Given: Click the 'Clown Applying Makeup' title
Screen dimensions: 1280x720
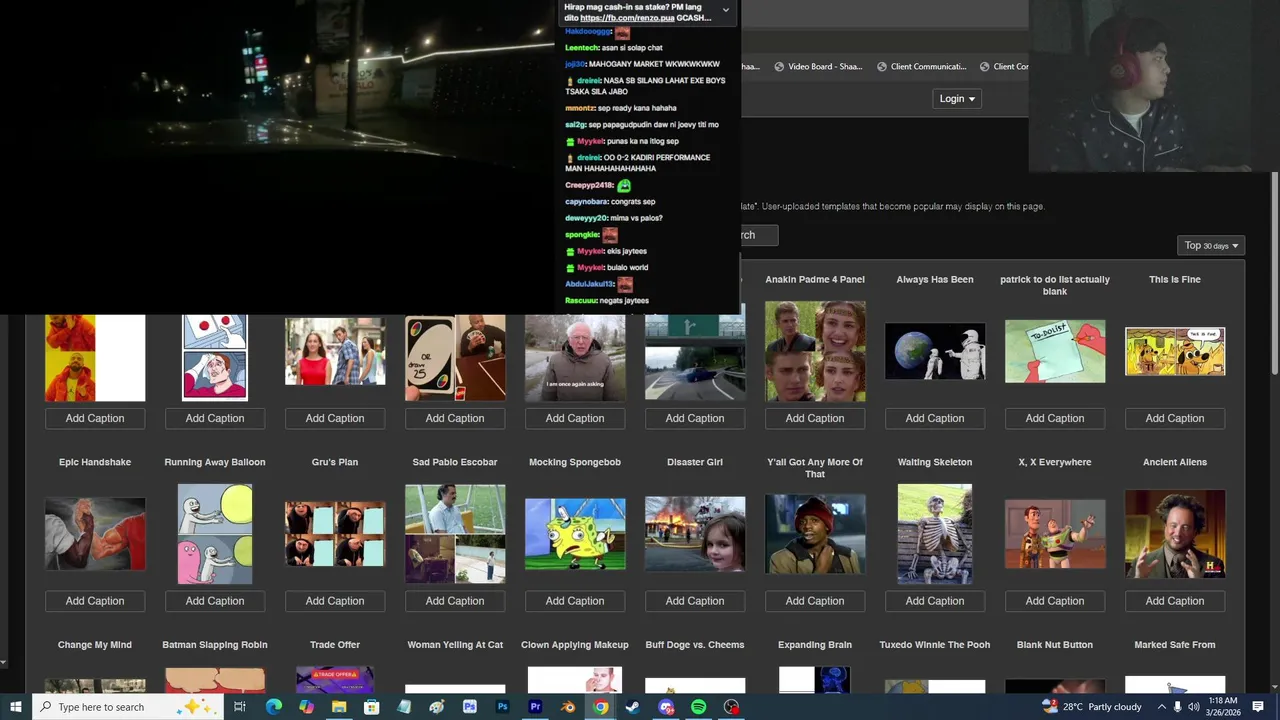Looking at the screenshot, I should [x=575, y=645].
